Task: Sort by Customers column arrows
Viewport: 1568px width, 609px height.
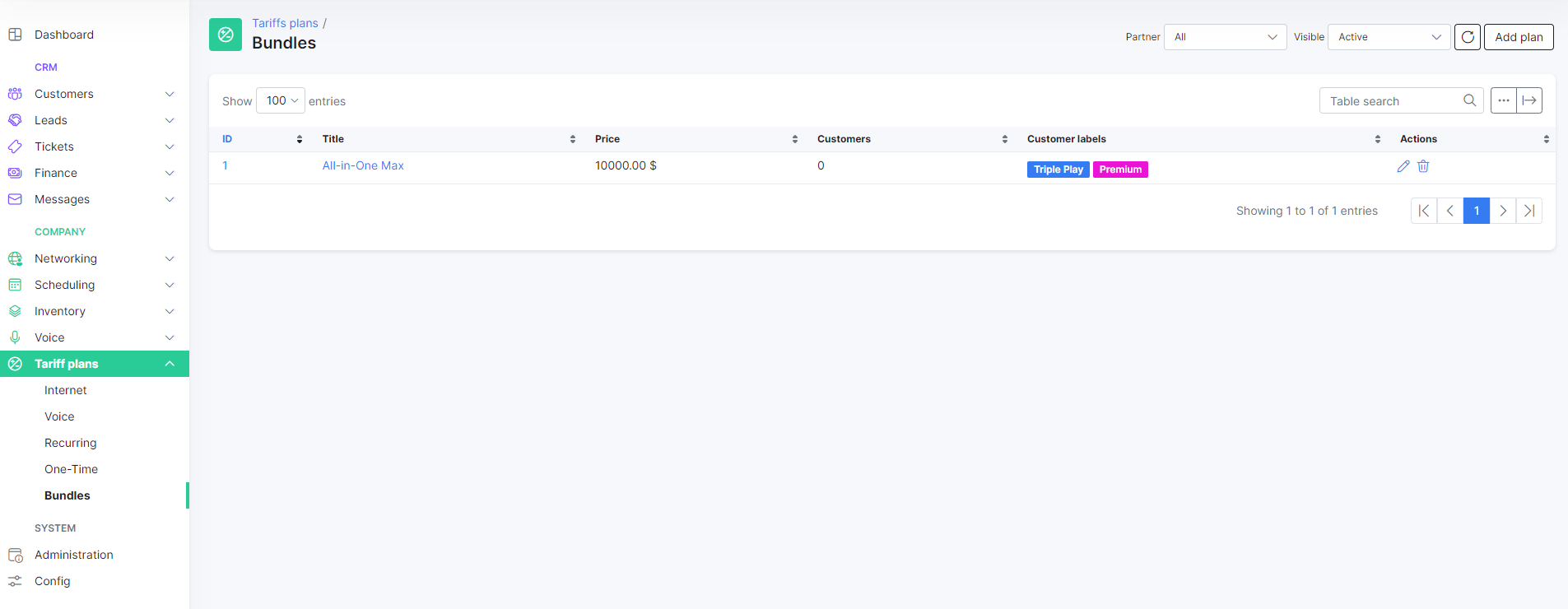Action: pyautogui.click(x=1005, y=139)
